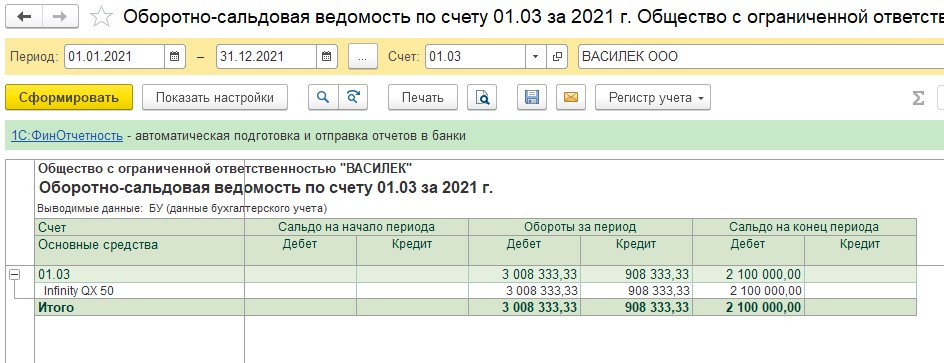Click the Сальдо на начало периода header

pos(356,227)
